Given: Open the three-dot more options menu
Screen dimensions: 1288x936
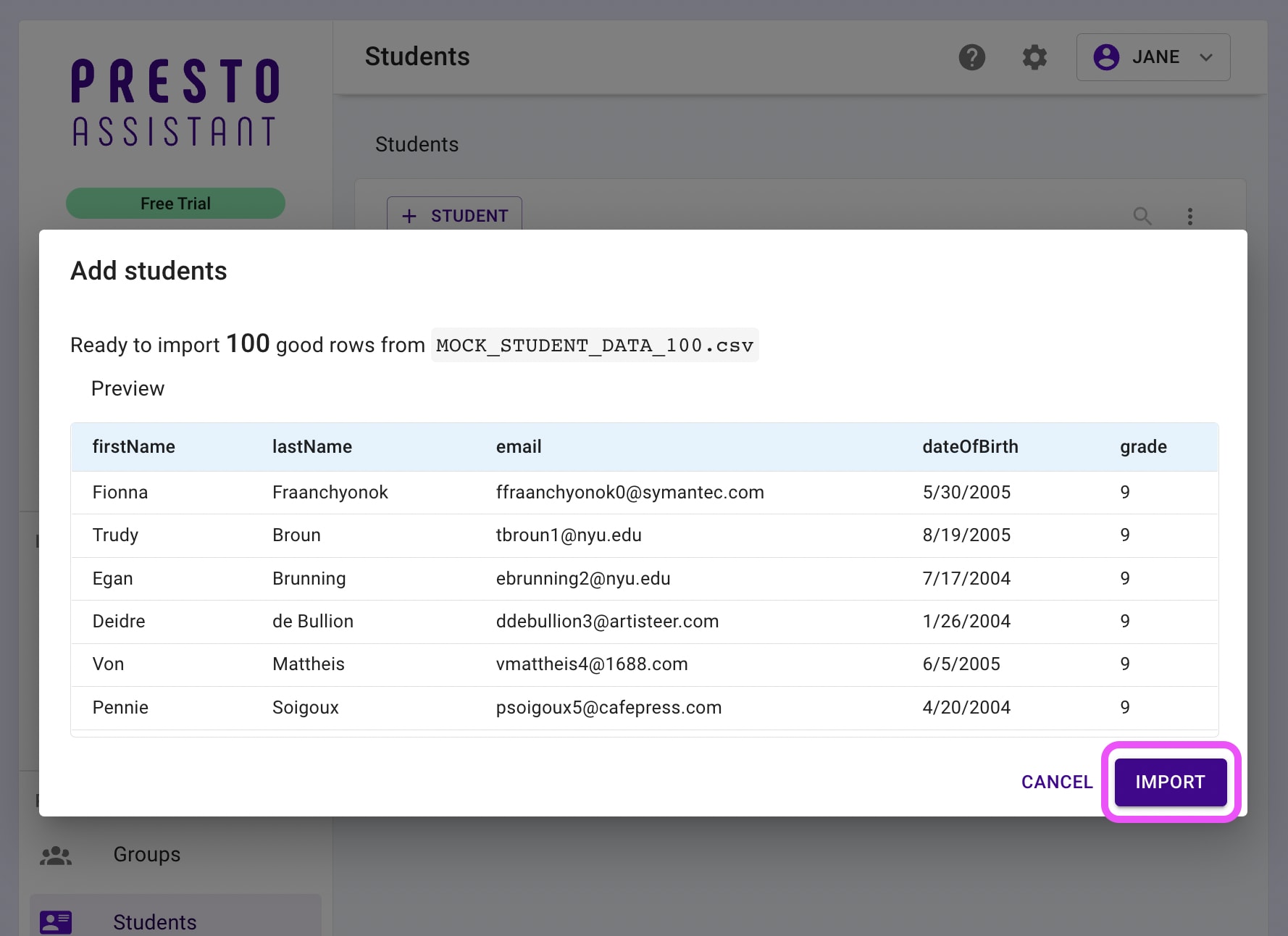Looking at the screenshot, I should pyautogui.click(x=1189, y=216).
